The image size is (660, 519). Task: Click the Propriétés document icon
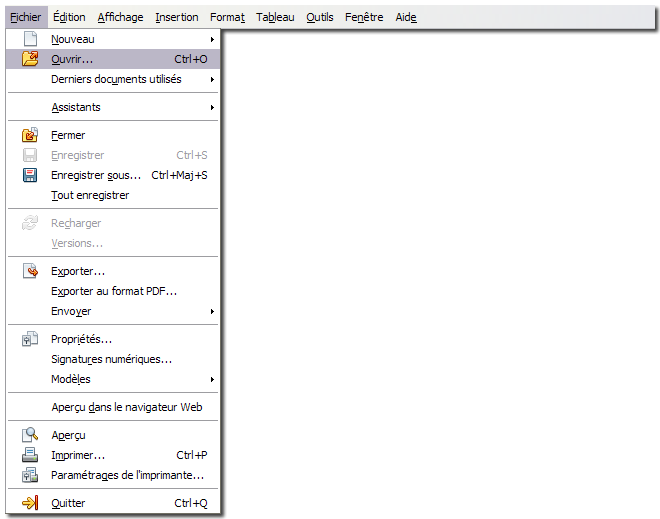[30, 339]
